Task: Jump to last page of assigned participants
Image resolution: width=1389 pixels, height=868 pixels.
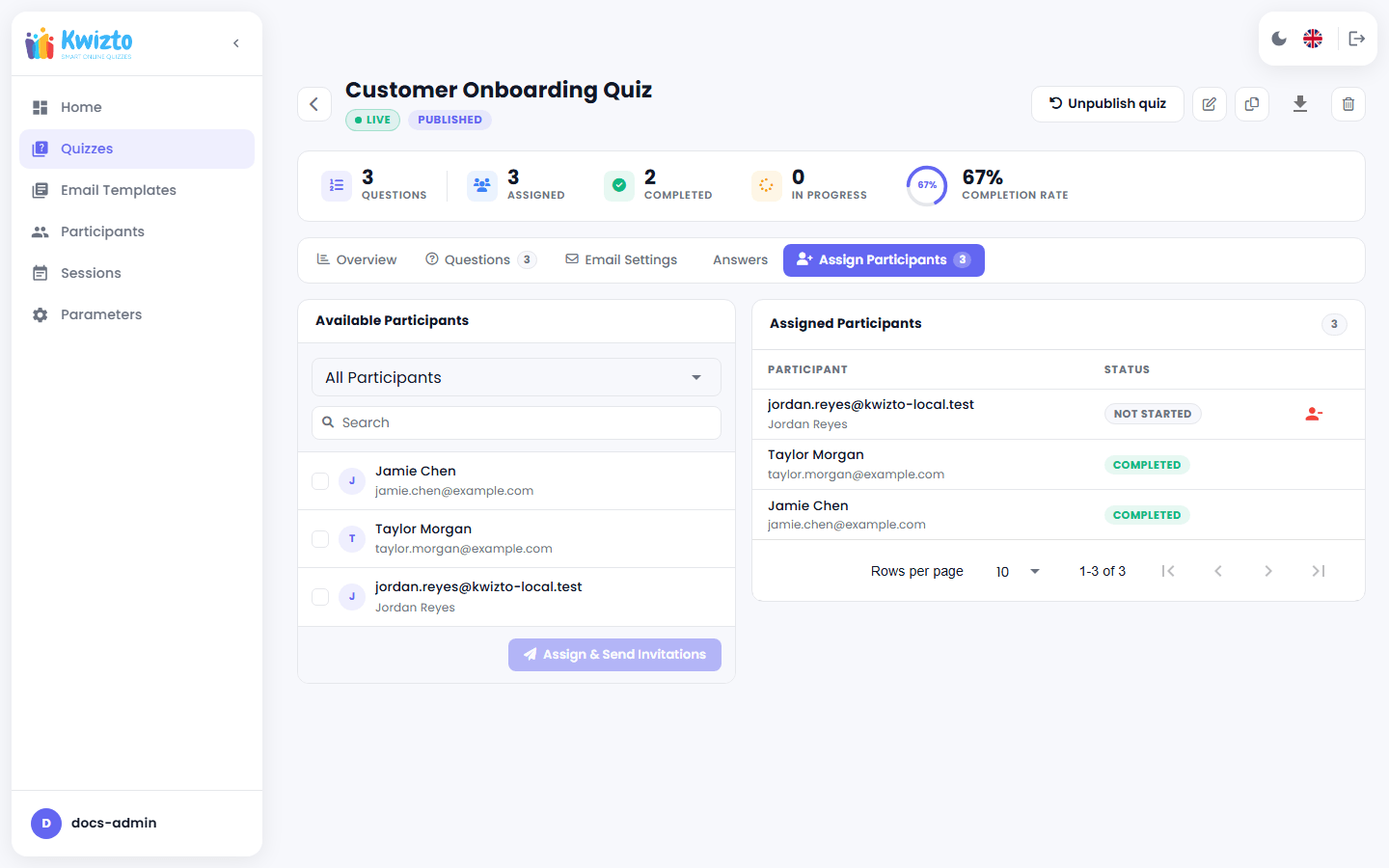Action: [x=1319, y=571]
